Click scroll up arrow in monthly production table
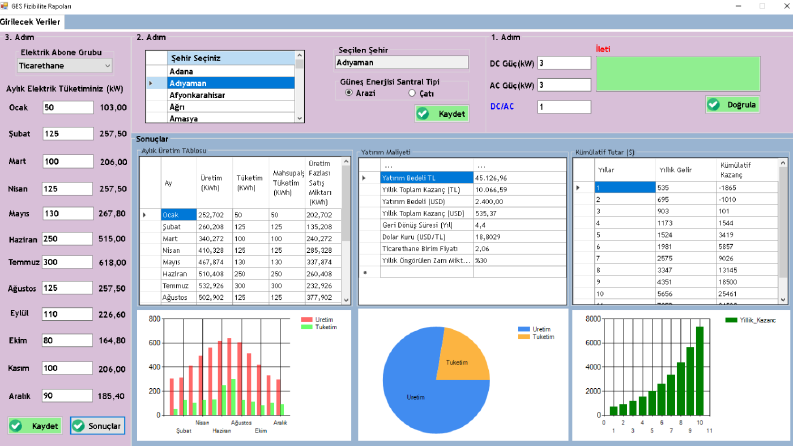The image size is (793, 446). point(346,162)
